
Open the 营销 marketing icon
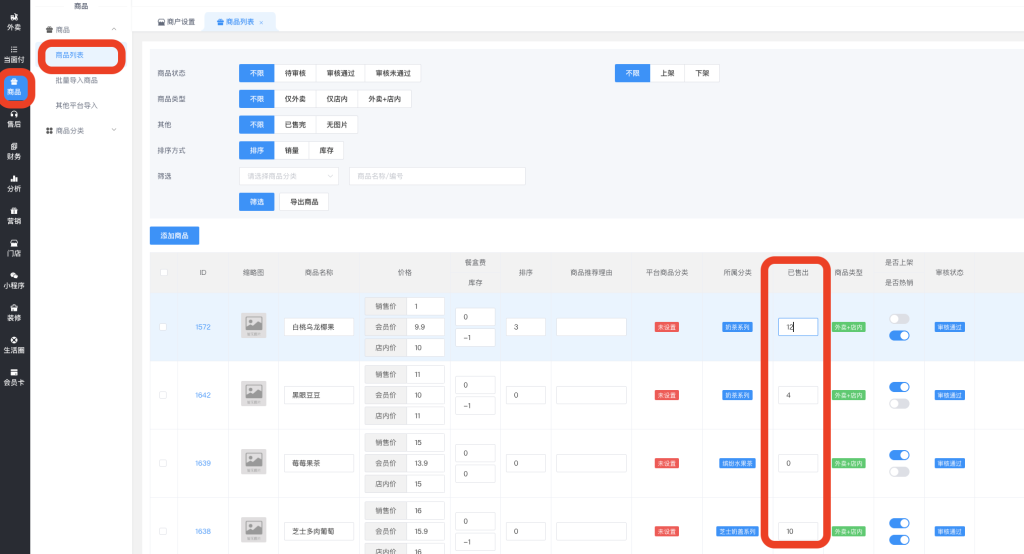[x=14, y=216]
